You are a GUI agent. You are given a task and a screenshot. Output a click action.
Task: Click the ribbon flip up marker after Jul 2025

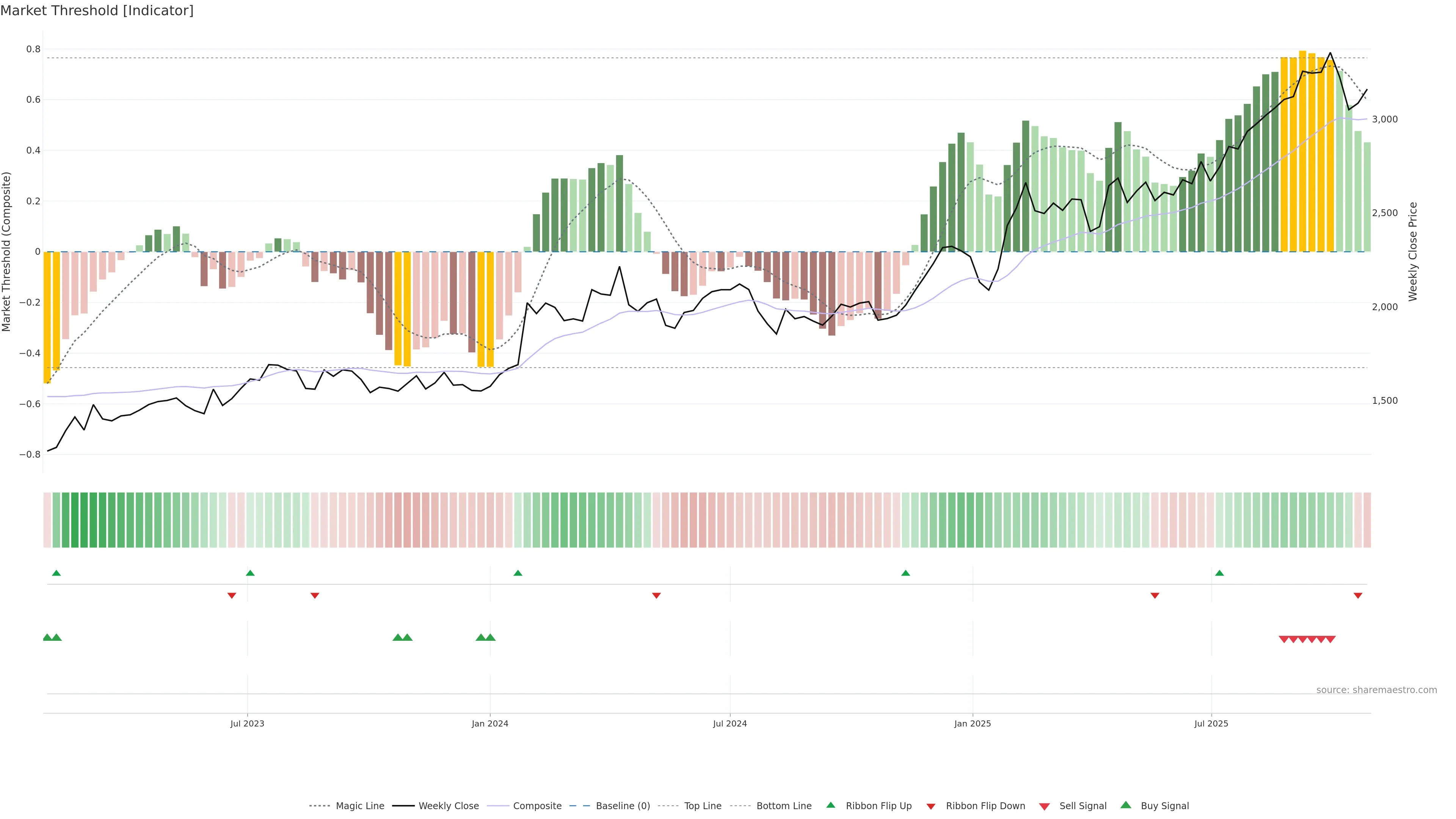(x=1219, y=573)
